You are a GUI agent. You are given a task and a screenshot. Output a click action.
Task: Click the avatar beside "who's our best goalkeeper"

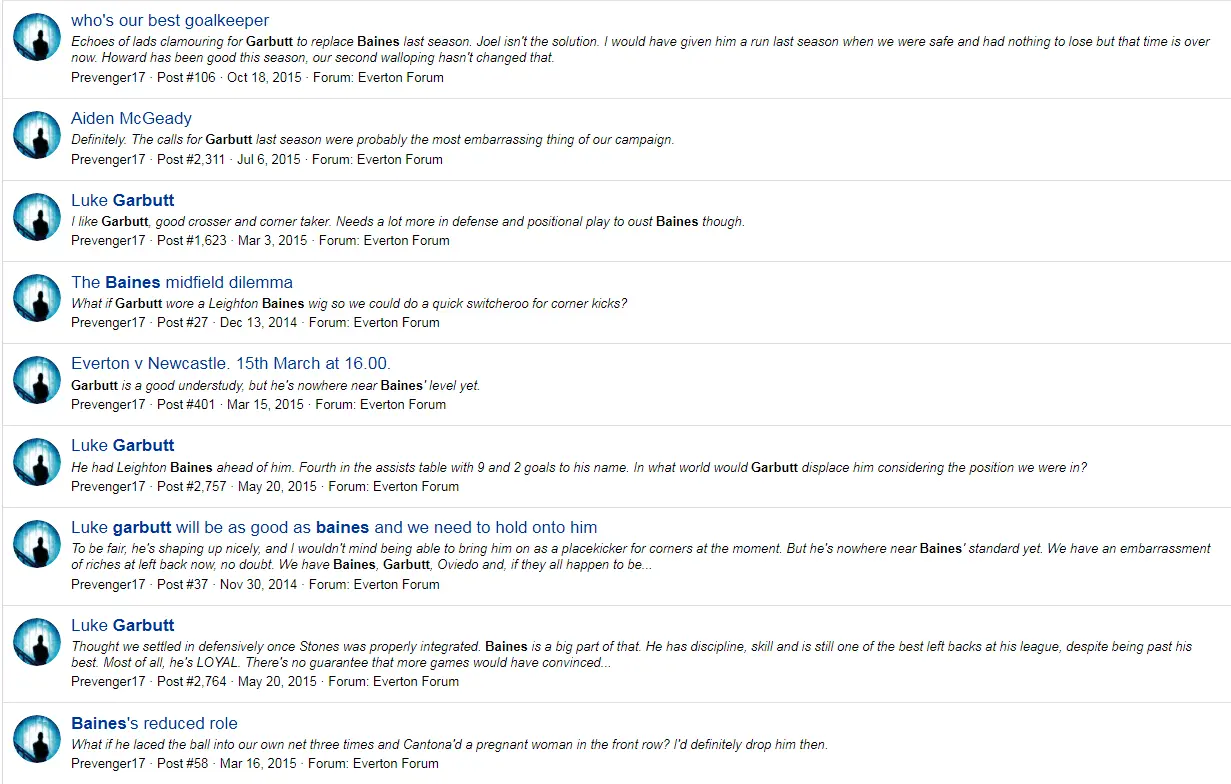[37, 39]
